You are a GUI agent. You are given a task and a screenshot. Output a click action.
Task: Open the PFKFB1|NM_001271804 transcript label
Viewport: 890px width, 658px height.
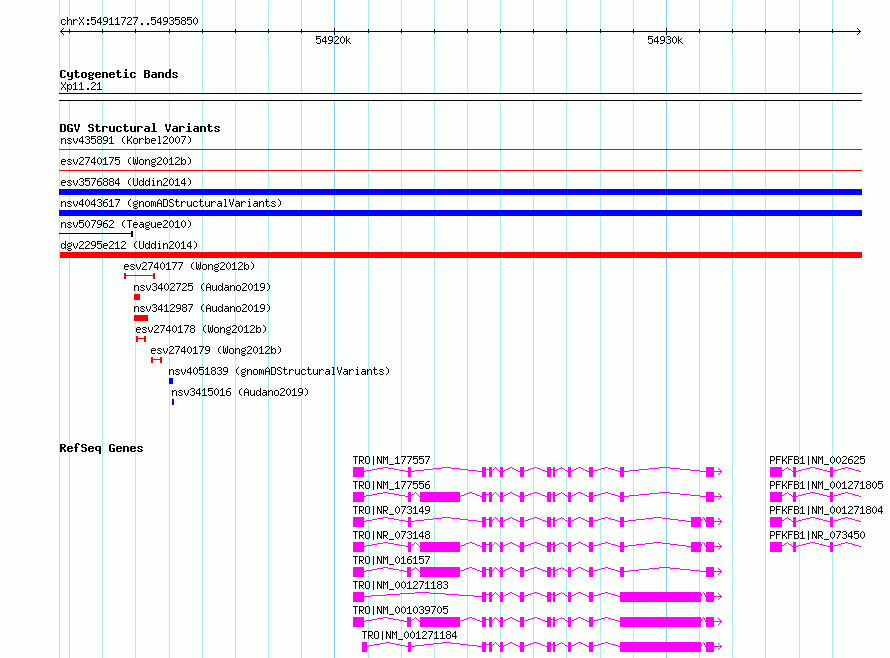826,510
